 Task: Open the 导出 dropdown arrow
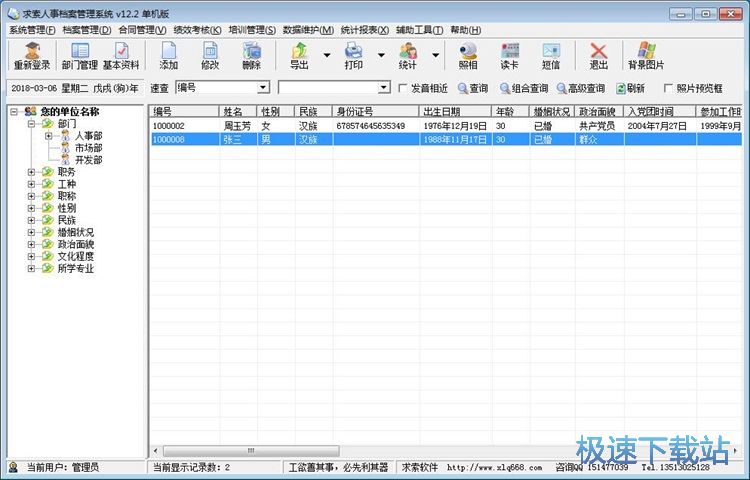pos(327,55)
